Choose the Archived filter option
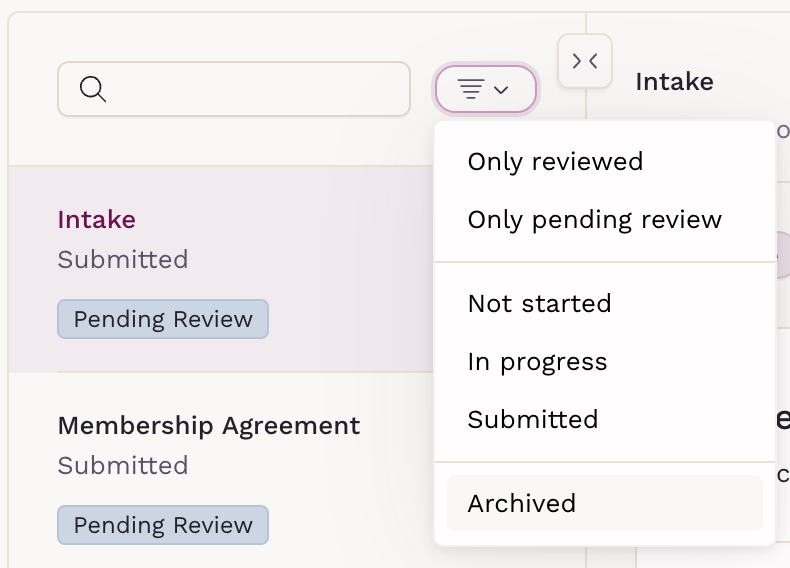 tap(605, 503)
